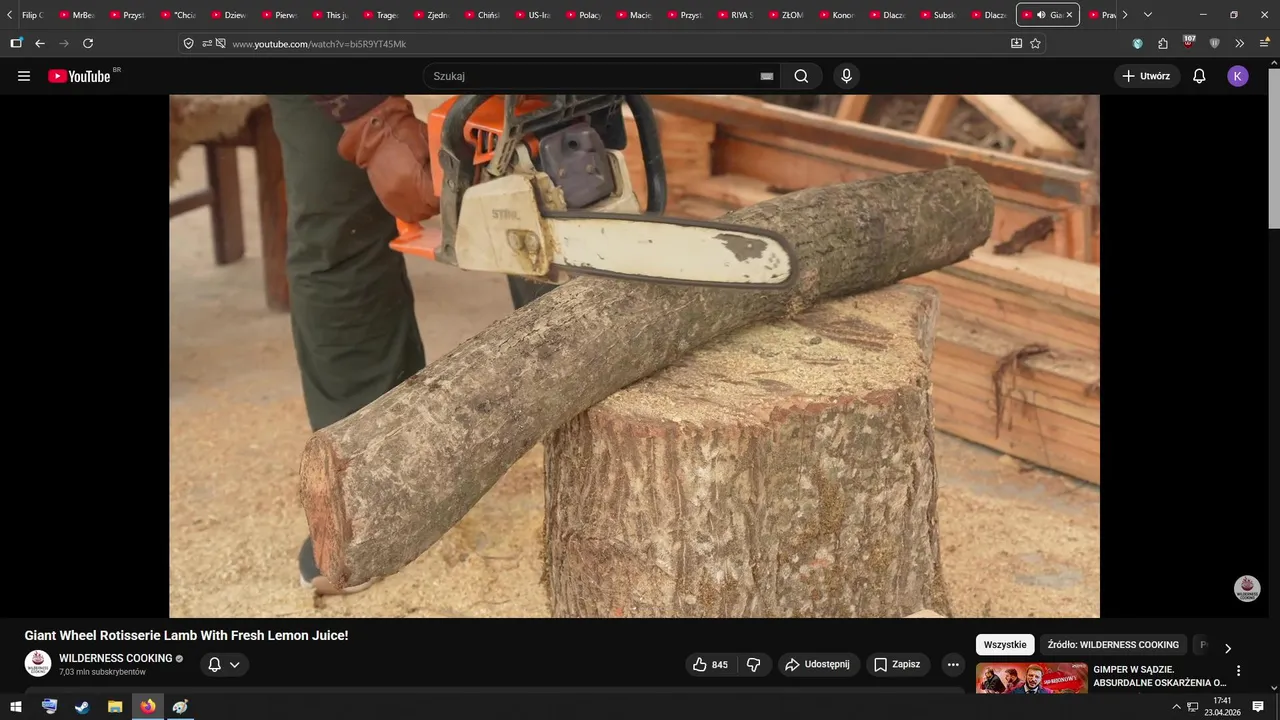The height and width of the screenshot is (720, 1280).
Task: Open the GIMPER W SĄDZIE video thumbnail
Action: click(1031, 678)
